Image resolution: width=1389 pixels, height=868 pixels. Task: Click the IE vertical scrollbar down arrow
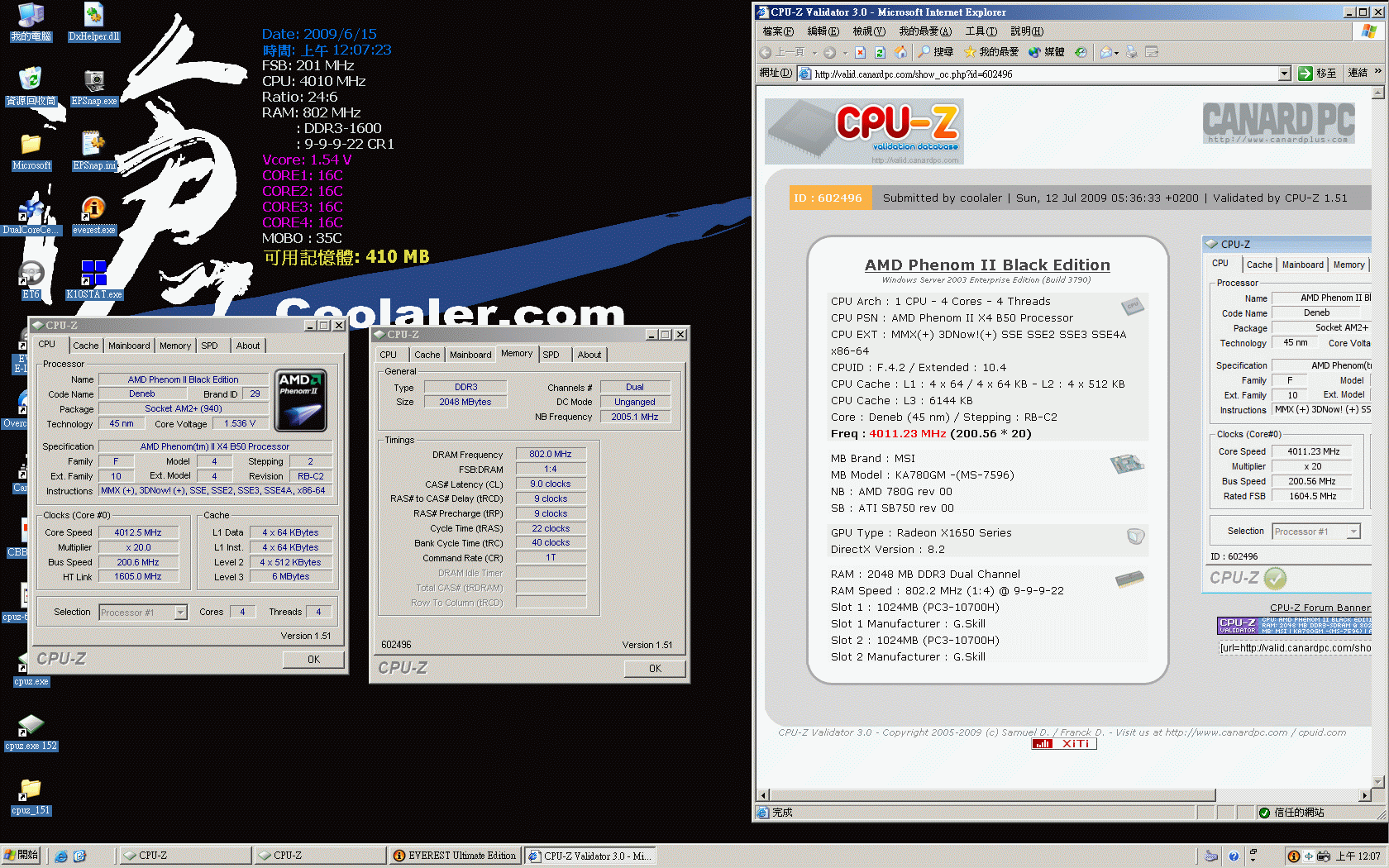click(x=1377, y=781)
